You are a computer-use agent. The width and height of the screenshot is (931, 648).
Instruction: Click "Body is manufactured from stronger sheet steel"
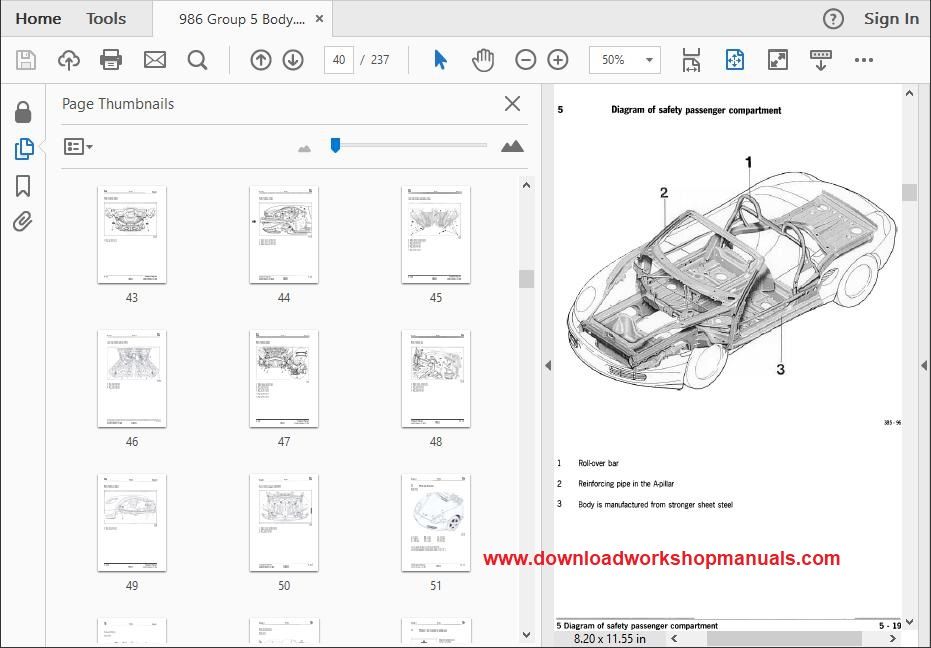pos(655,504)
